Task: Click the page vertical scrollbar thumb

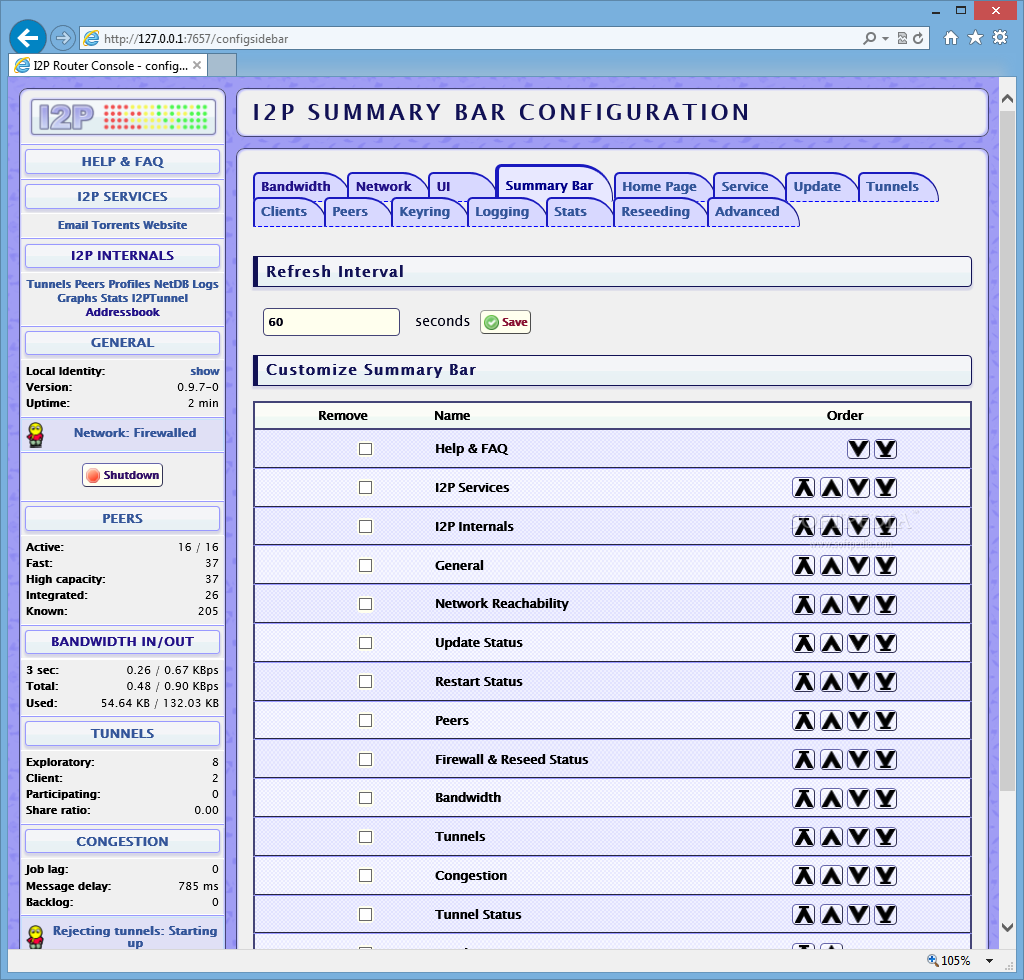Action: pos(1007,450)
